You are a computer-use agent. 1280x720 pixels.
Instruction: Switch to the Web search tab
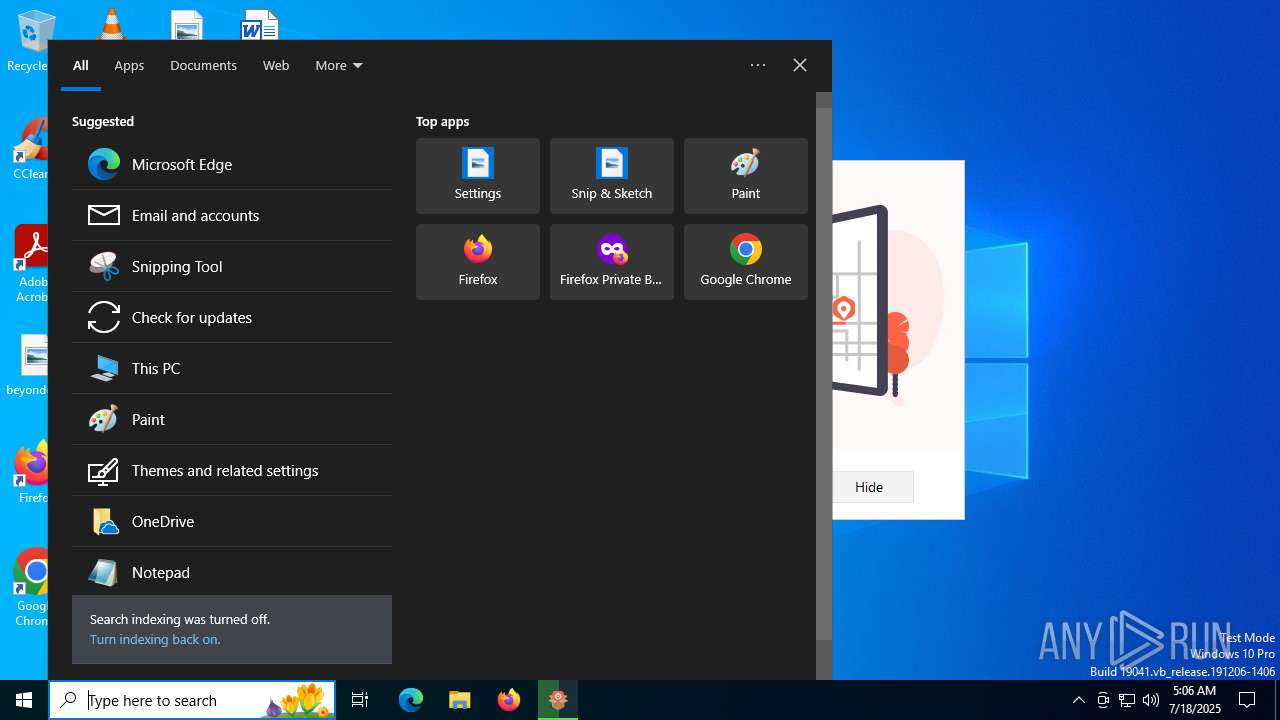pyautogui.click(x=276, y=66)
